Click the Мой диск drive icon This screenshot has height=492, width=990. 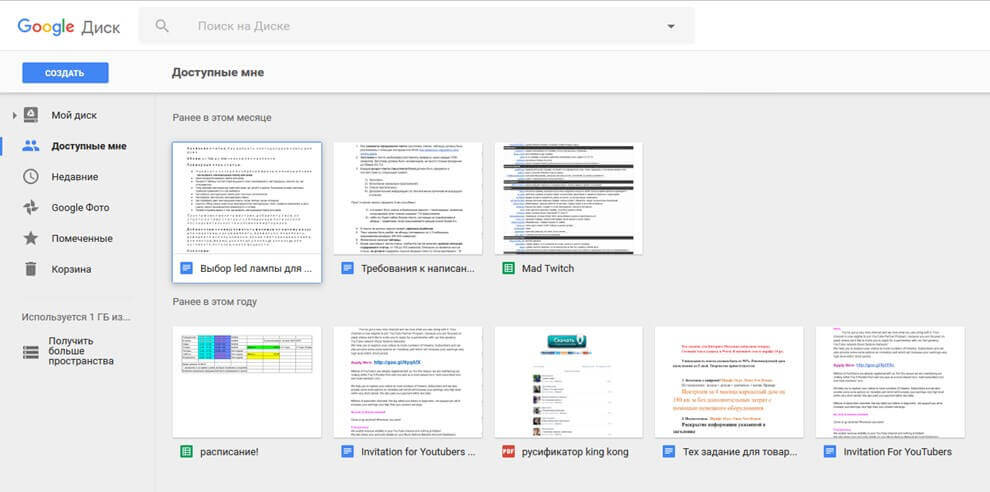coord(31,115)
